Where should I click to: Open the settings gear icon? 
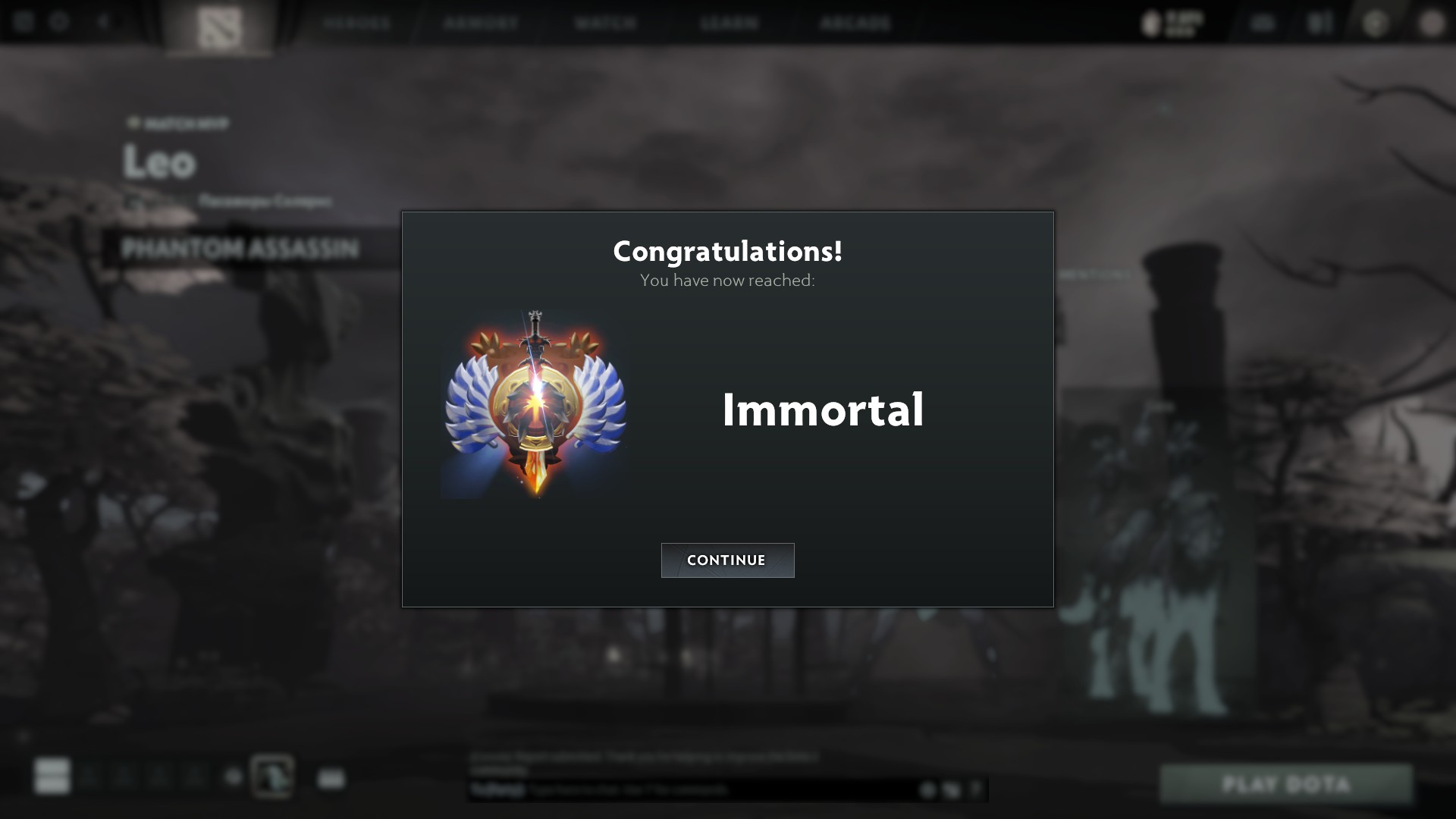coord(59,21)
